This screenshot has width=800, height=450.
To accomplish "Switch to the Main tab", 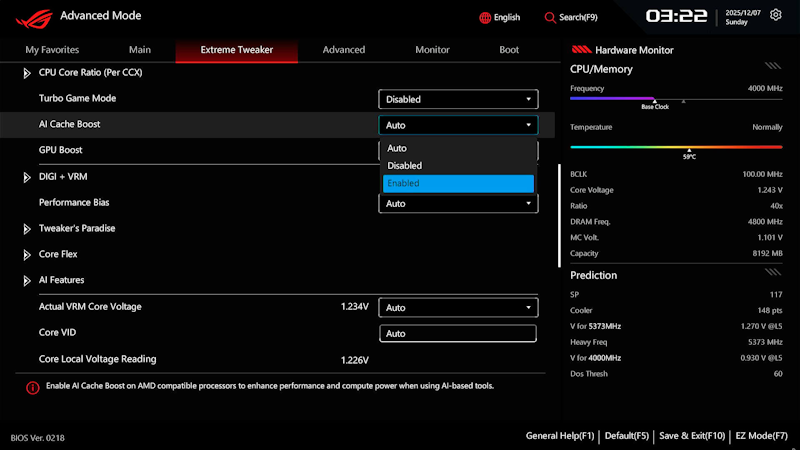I will (140, 50).
